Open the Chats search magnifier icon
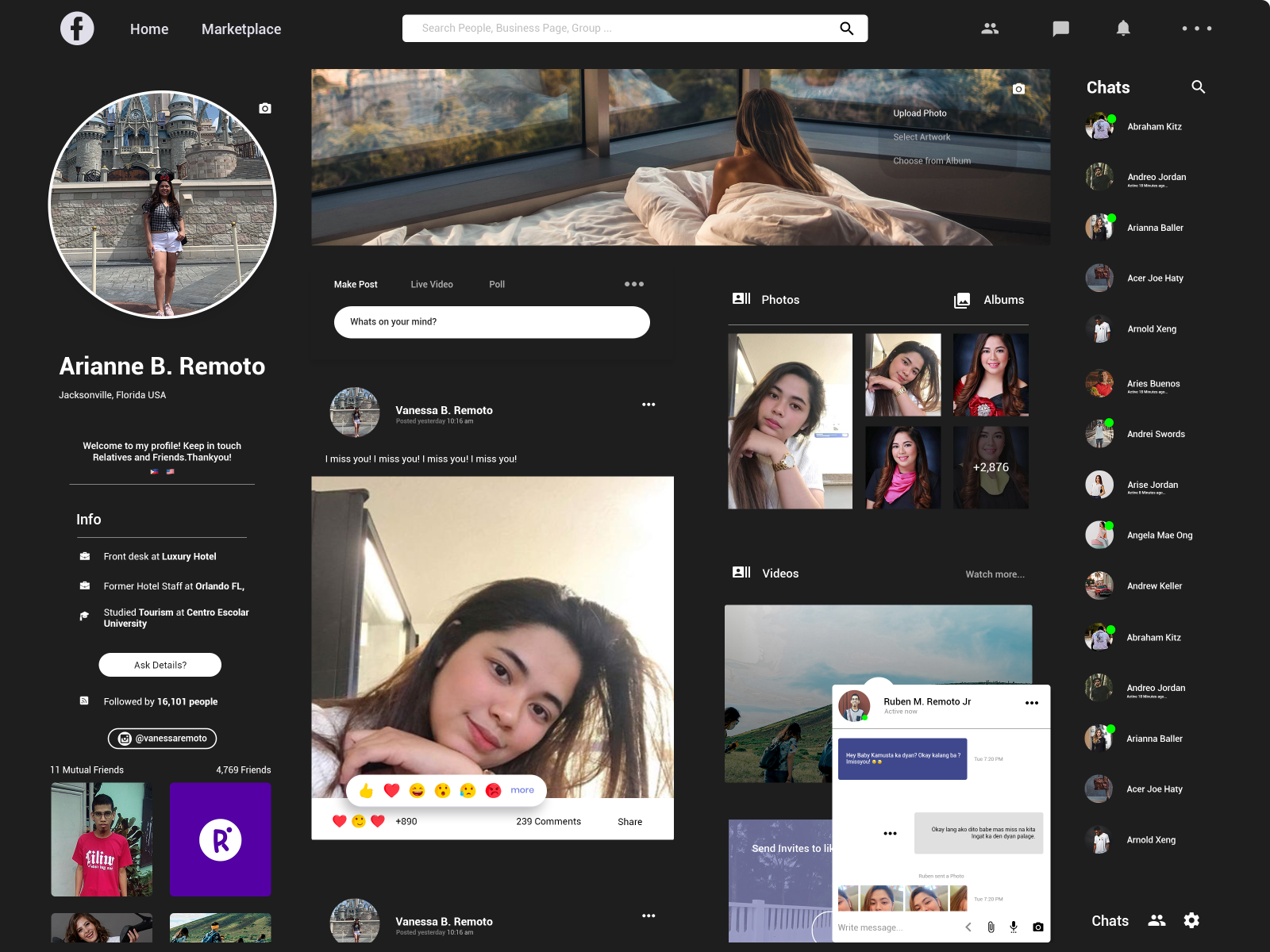Screen dimensions: 1270x952 tap(1199, 87)
